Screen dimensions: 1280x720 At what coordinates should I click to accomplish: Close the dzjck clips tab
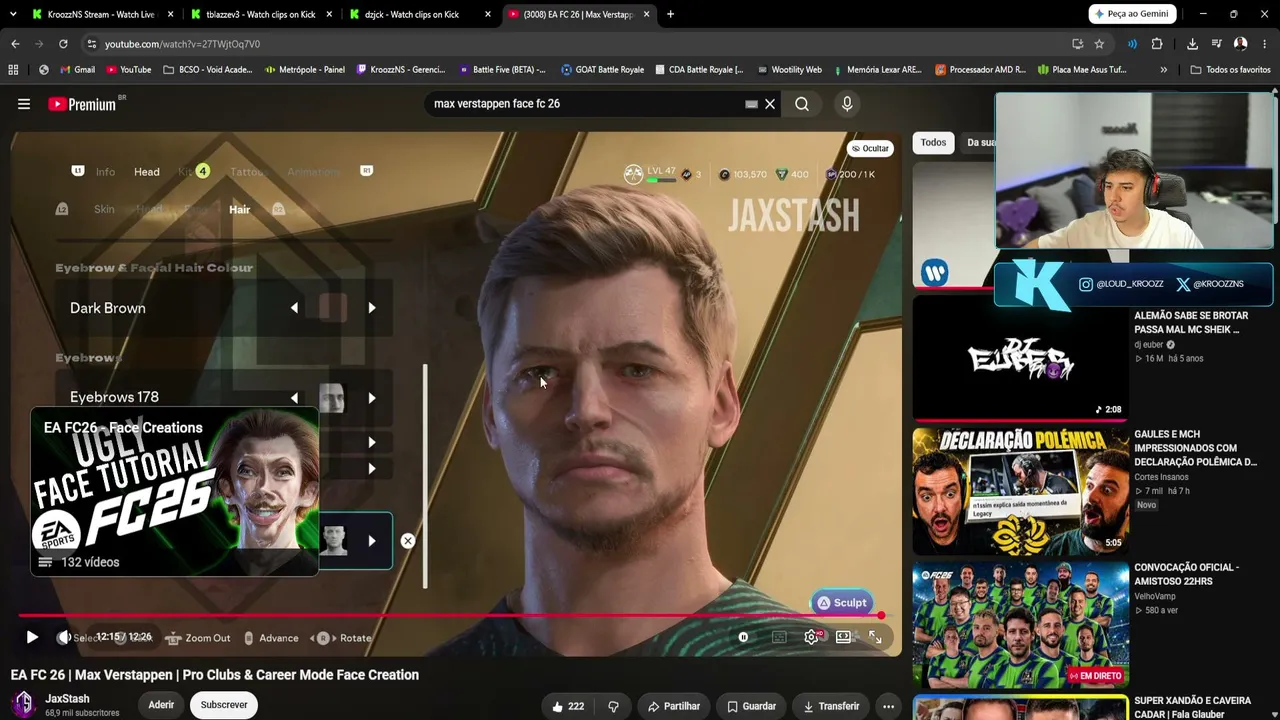pos(487,14)
